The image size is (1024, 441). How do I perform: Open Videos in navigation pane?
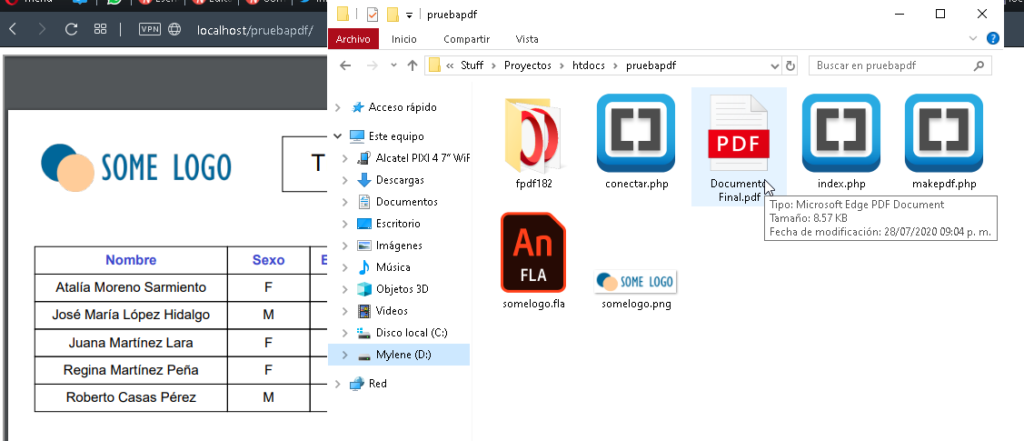coord(391,310)
